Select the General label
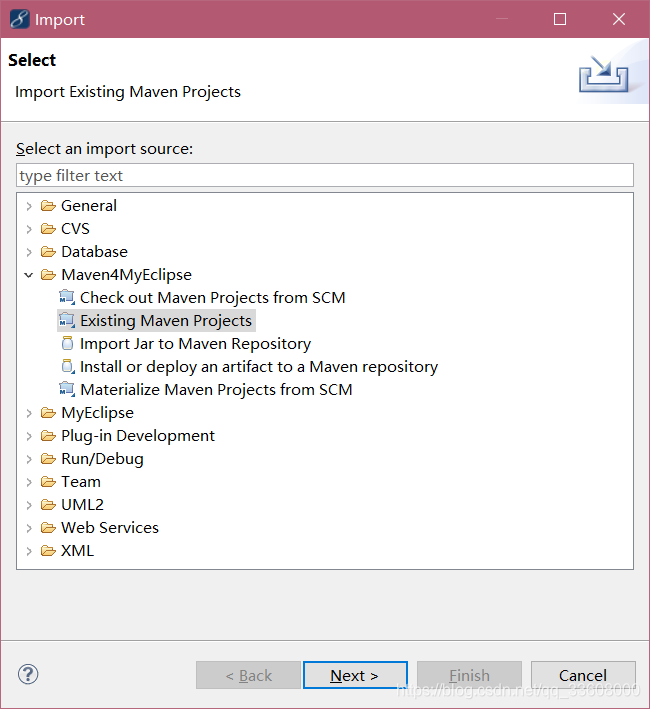The height and width of the screenshot is (709, 650). pyautogui.click(x=89, y=206)
